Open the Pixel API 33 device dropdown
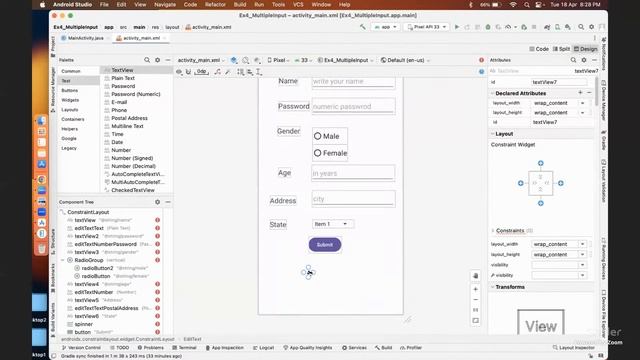This screenshot has width=640, height=360. 427,27
